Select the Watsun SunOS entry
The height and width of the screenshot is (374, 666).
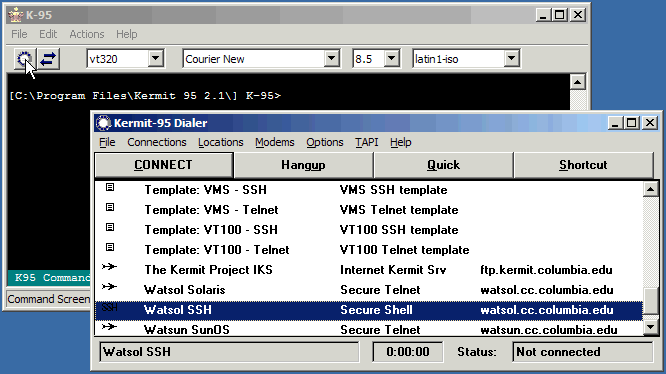369,329
